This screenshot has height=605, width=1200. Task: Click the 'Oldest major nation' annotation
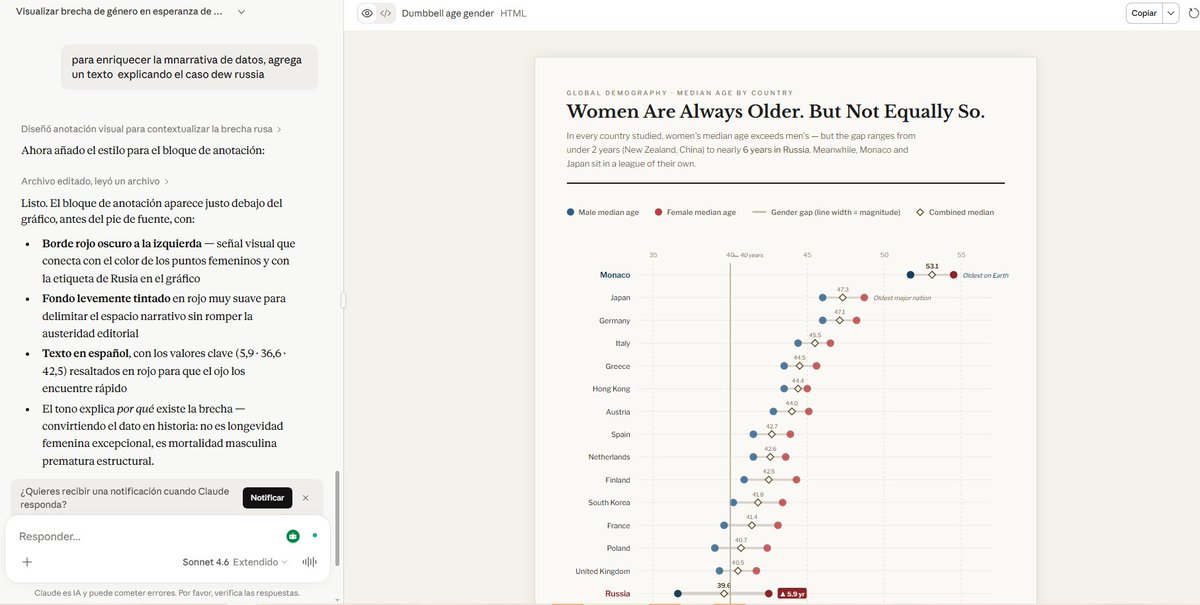902,298
